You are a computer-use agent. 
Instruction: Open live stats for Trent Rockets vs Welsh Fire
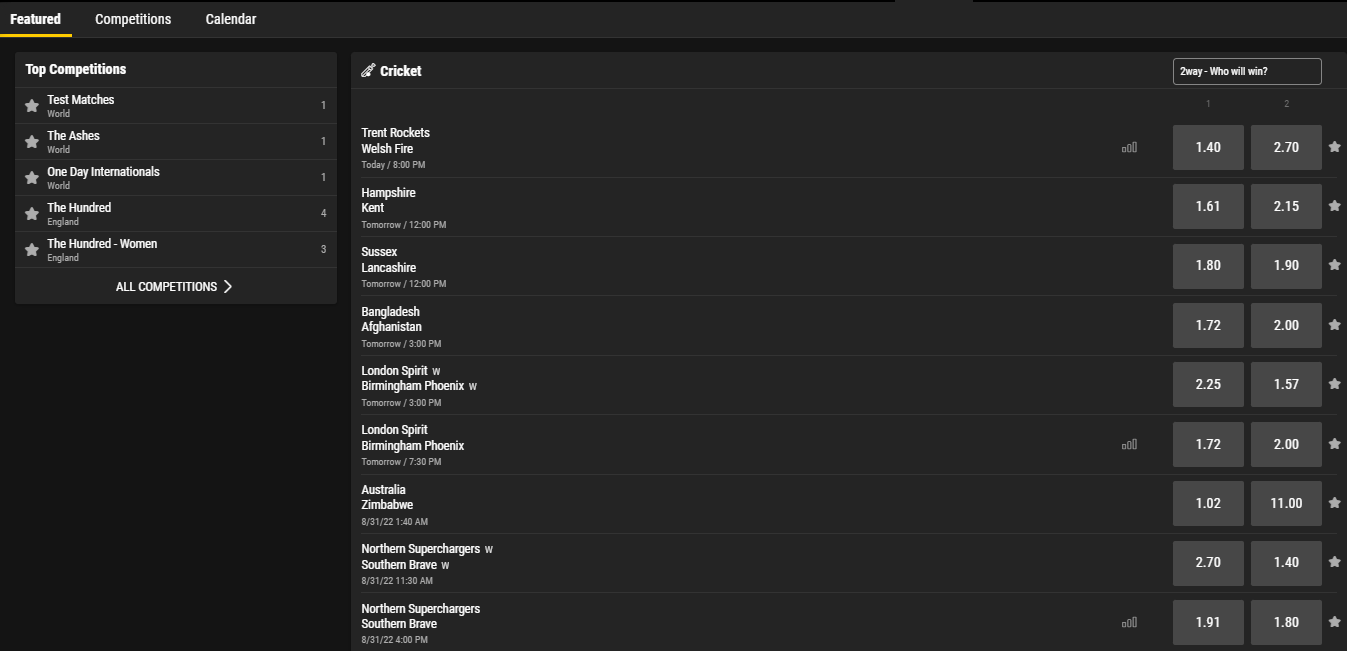[x=1130, y=146]
